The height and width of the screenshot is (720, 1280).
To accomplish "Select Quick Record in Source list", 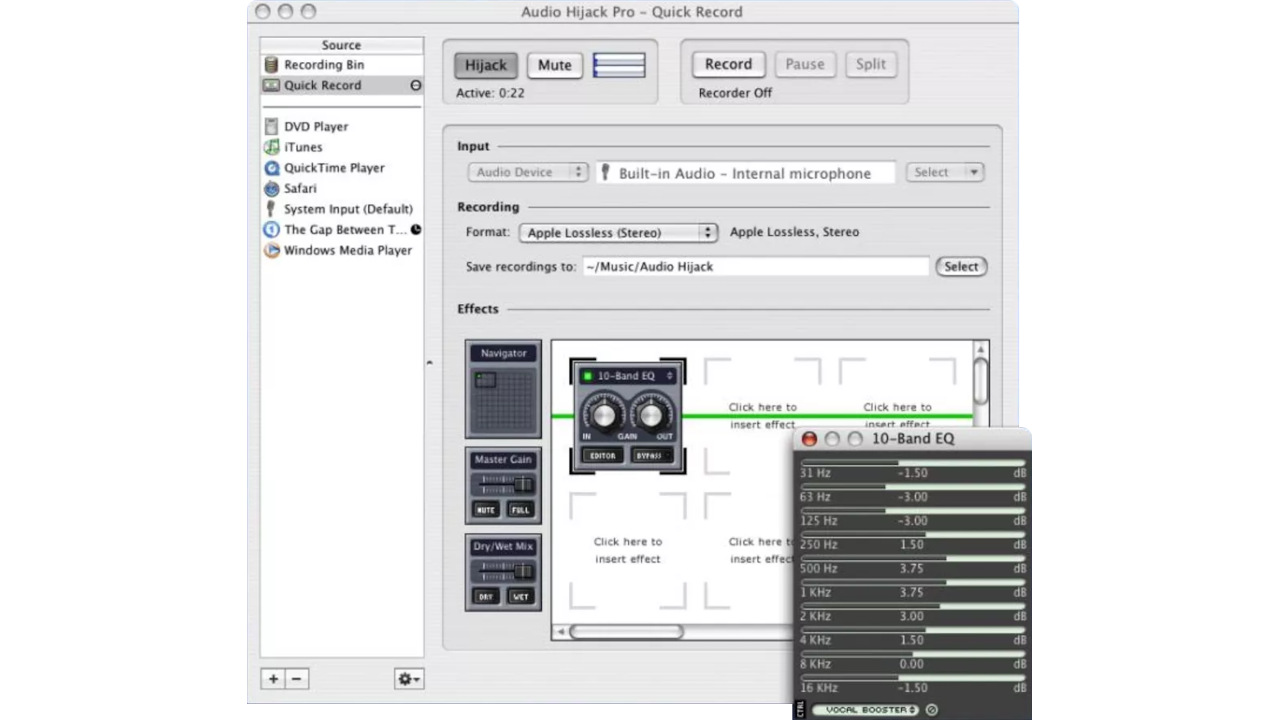I will coord(341,85).
